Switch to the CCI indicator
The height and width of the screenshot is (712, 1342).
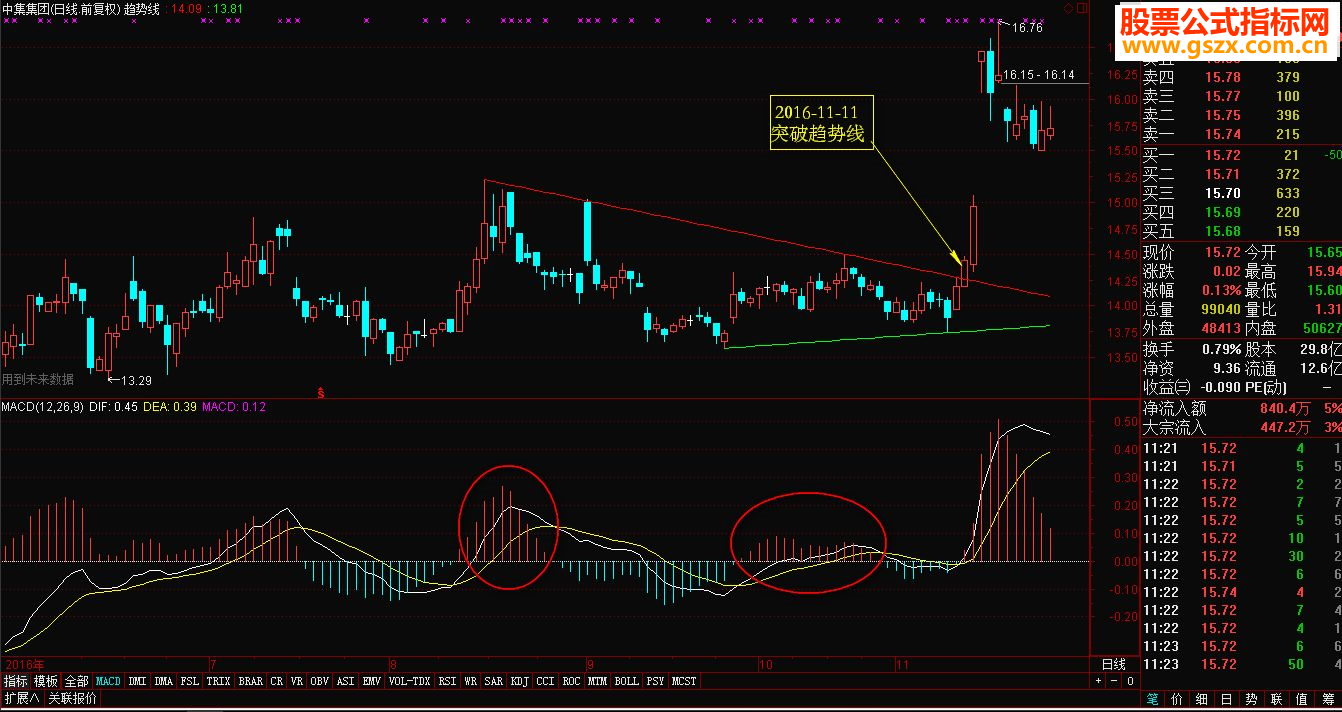click(x=546, y=681)
